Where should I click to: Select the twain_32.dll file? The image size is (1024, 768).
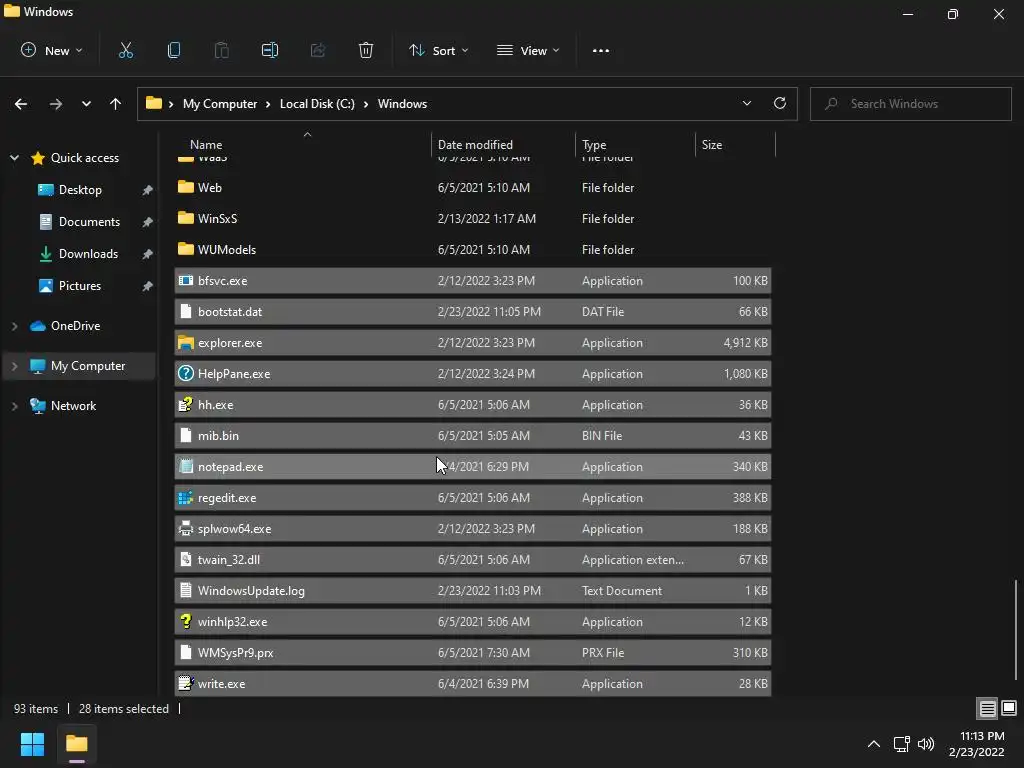point(473,560)
